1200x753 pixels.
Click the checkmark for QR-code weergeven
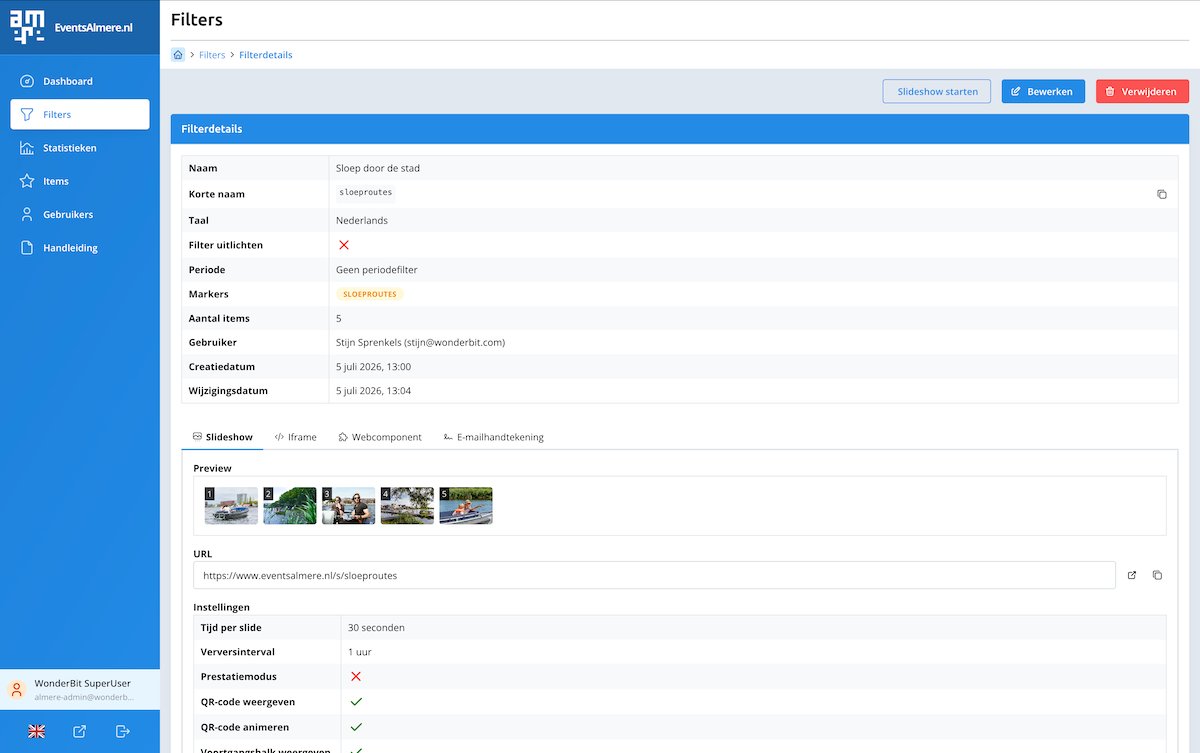pyautogui.click(x=355, y=702)
